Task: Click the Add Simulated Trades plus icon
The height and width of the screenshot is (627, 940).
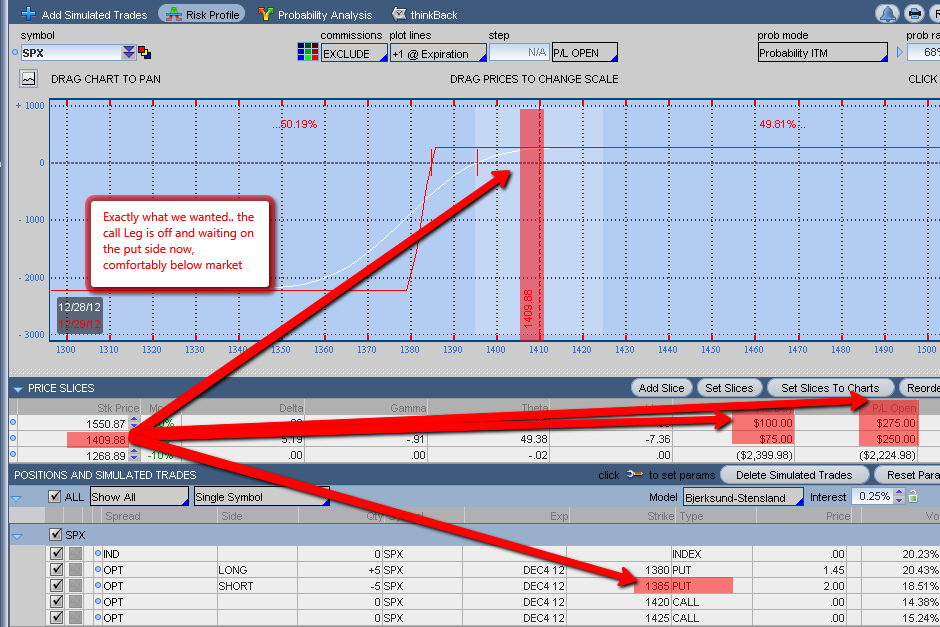Action: tap(28, 14)
